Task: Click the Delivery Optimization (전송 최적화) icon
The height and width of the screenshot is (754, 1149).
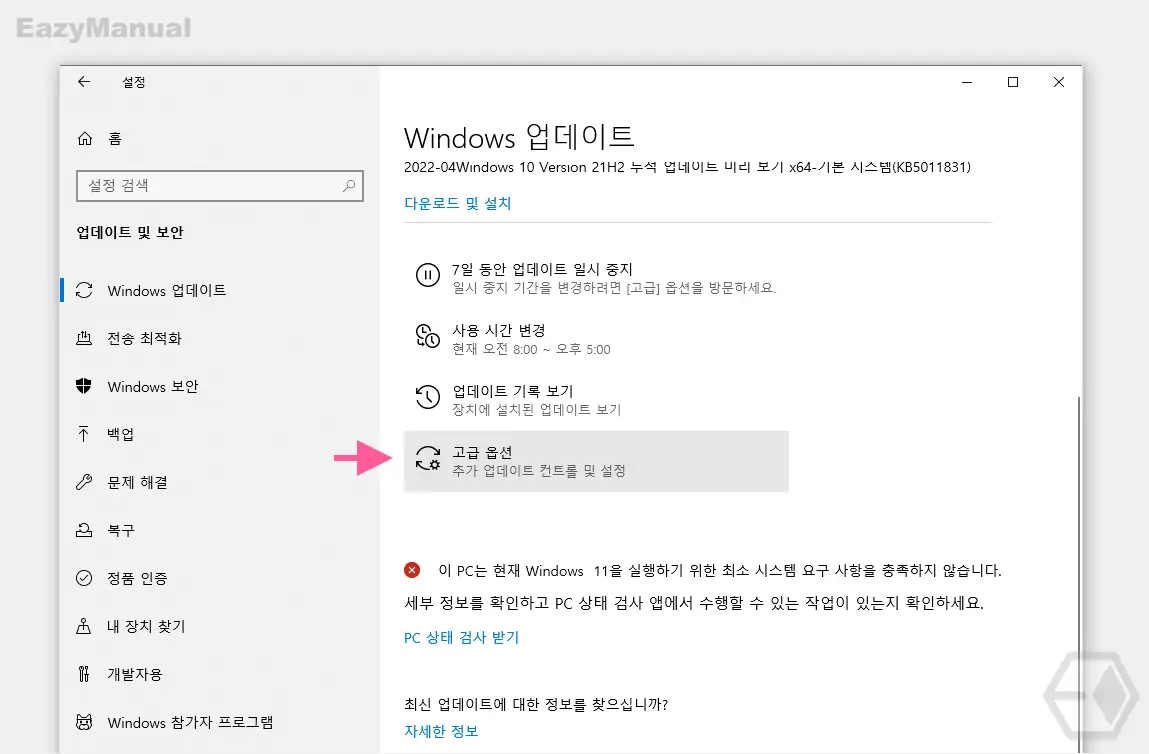Action: [84, 338]
